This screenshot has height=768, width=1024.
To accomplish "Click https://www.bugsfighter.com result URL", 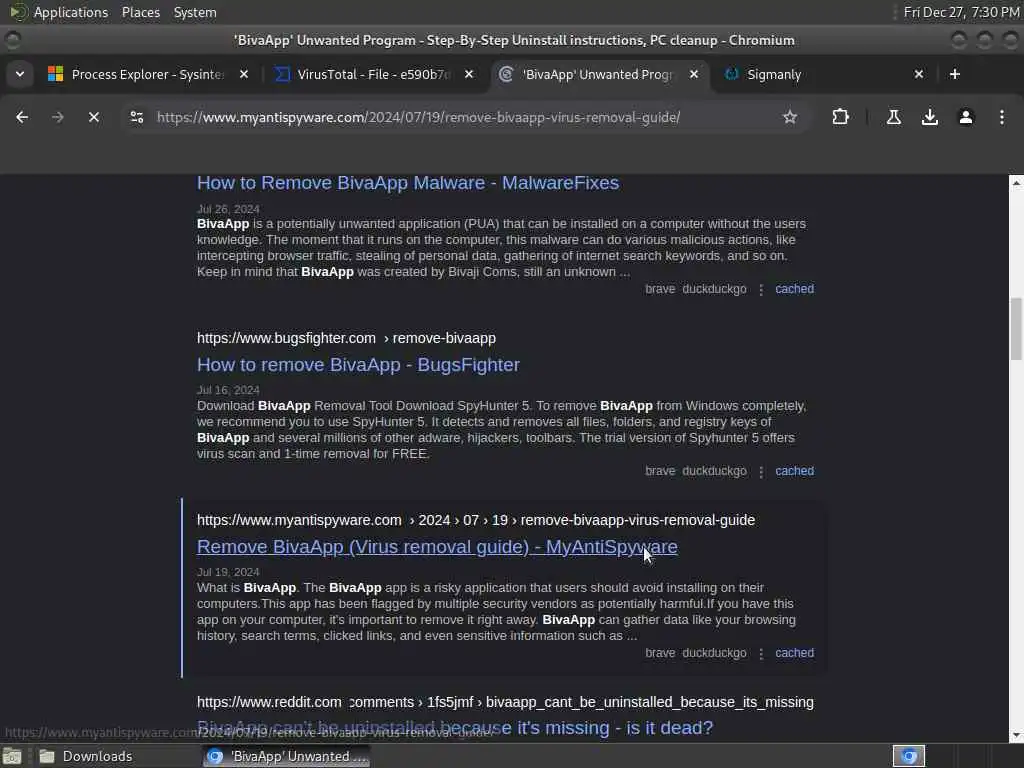I will click(x=286, y=338).
